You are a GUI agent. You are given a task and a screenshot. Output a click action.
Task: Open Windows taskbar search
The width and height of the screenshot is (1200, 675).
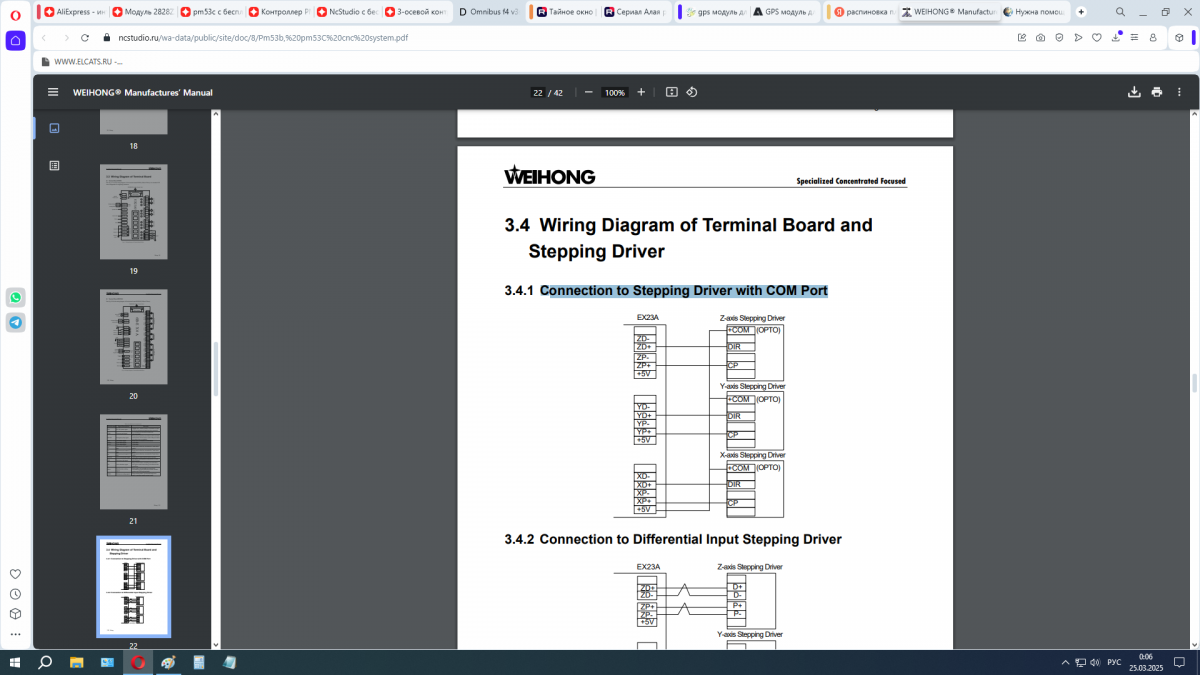tap(45, 662)
